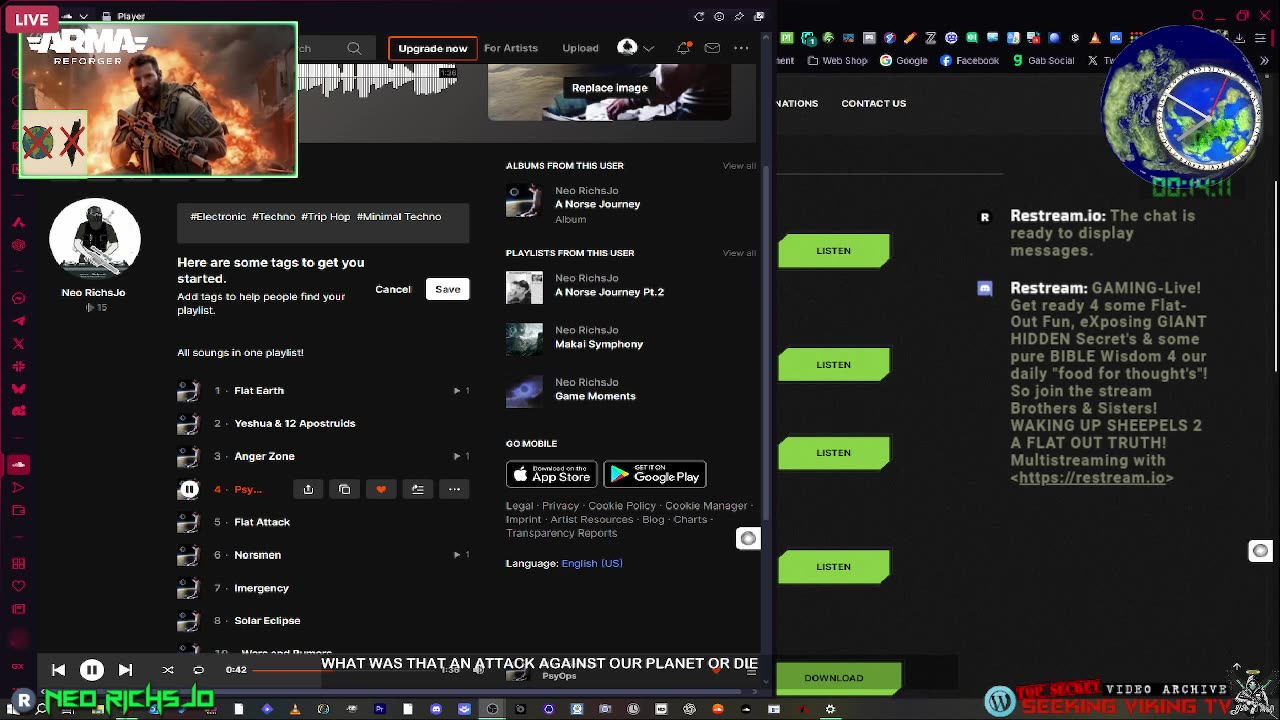Select the Anger Zone track
The width and height of the screenshot is (1280, 720).
(264, 456)
